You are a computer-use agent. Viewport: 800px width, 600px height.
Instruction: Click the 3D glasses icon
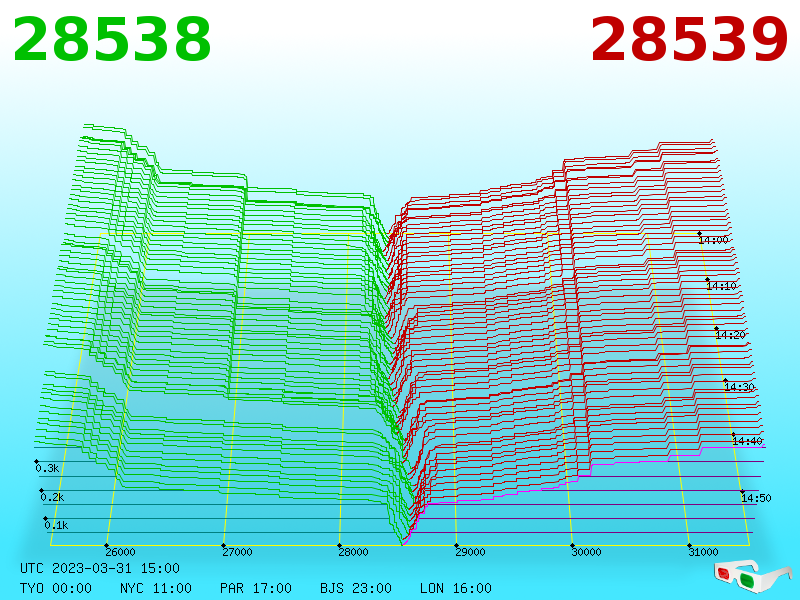click(752, 577)
